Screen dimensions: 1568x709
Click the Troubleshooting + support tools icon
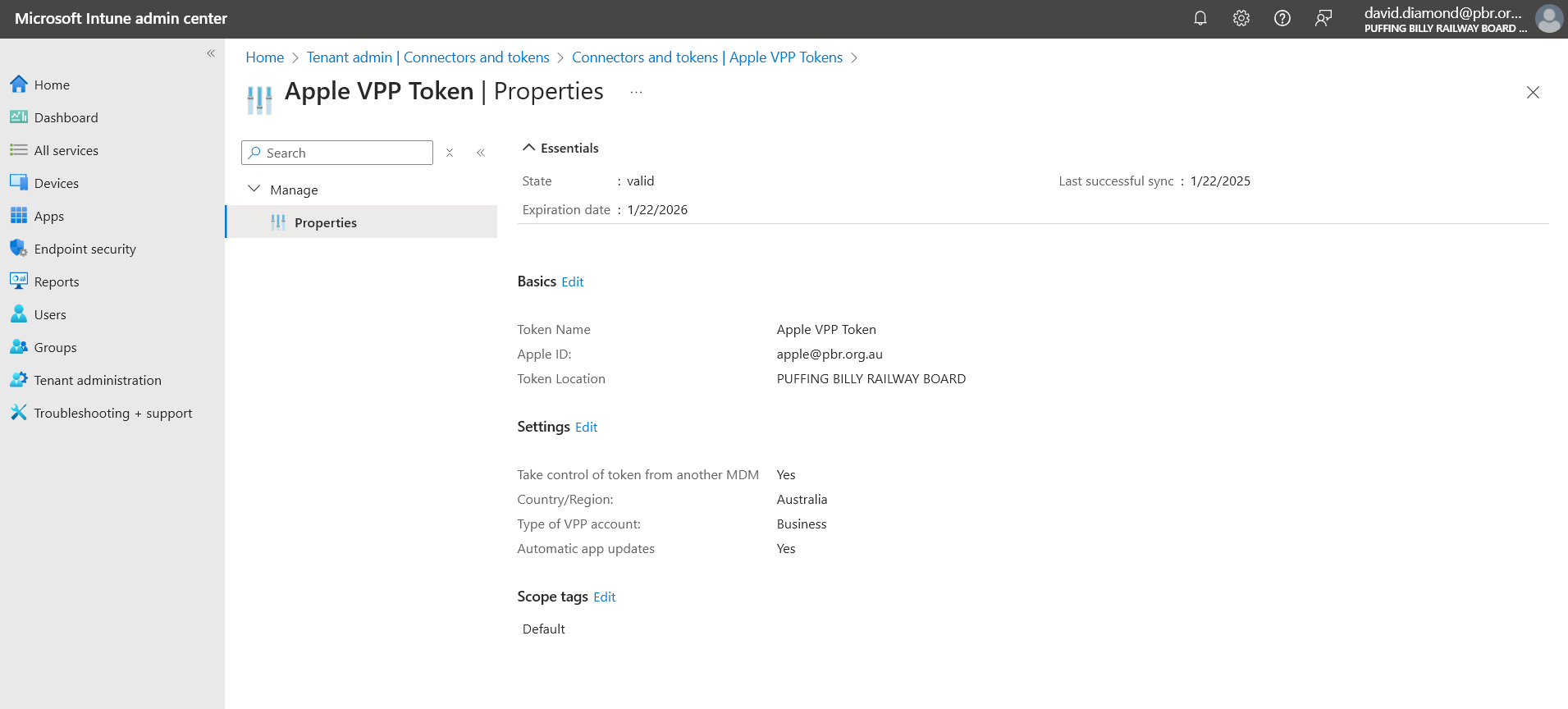click(x=19, y=412)
